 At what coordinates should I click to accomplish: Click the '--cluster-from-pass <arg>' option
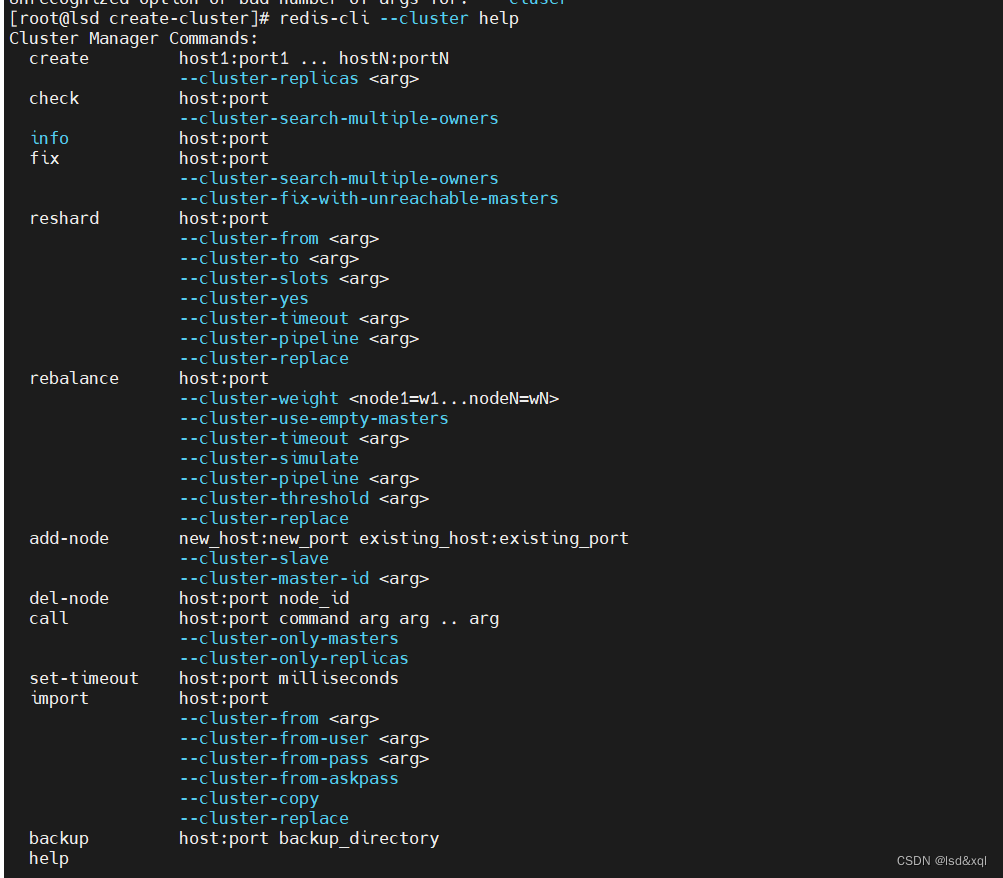[x=304, y=758]
